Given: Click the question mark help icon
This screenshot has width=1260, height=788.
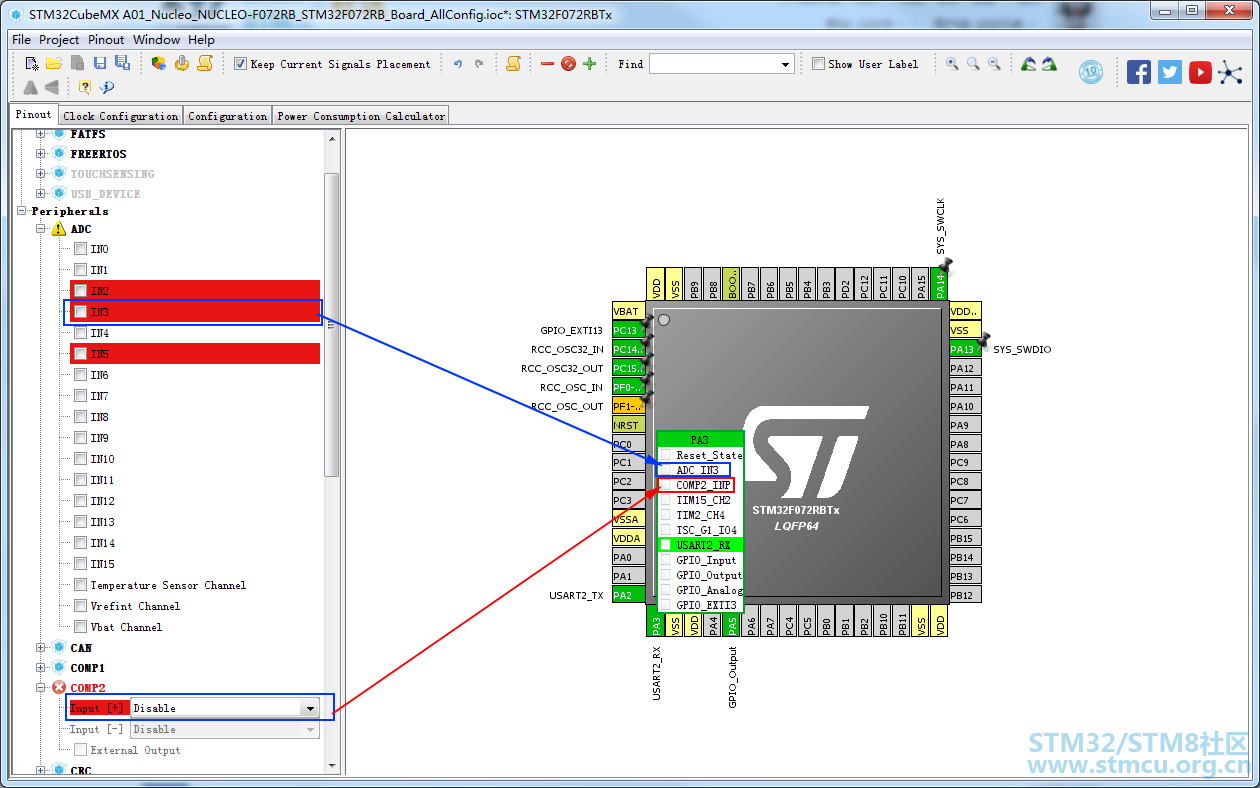Looking at the screenshot, I should [85, 87].
